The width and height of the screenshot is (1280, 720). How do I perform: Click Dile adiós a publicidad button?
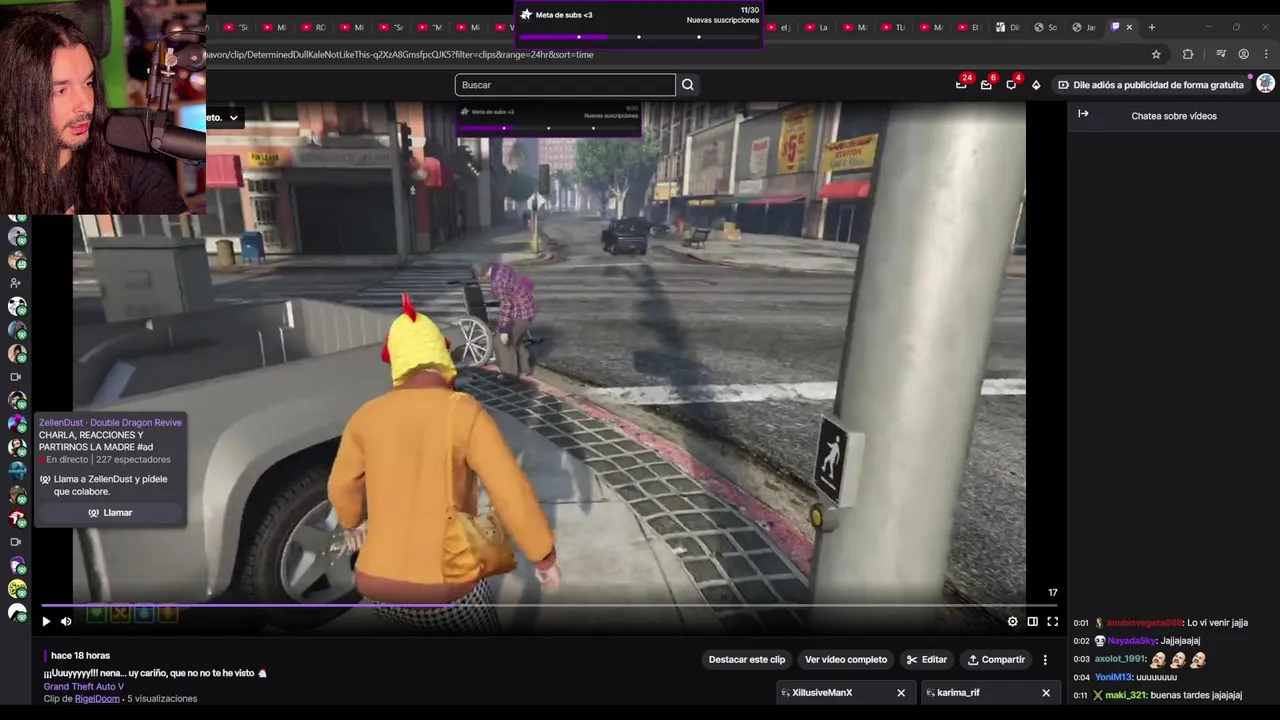pyautogui.click(x=1151, y=85)
